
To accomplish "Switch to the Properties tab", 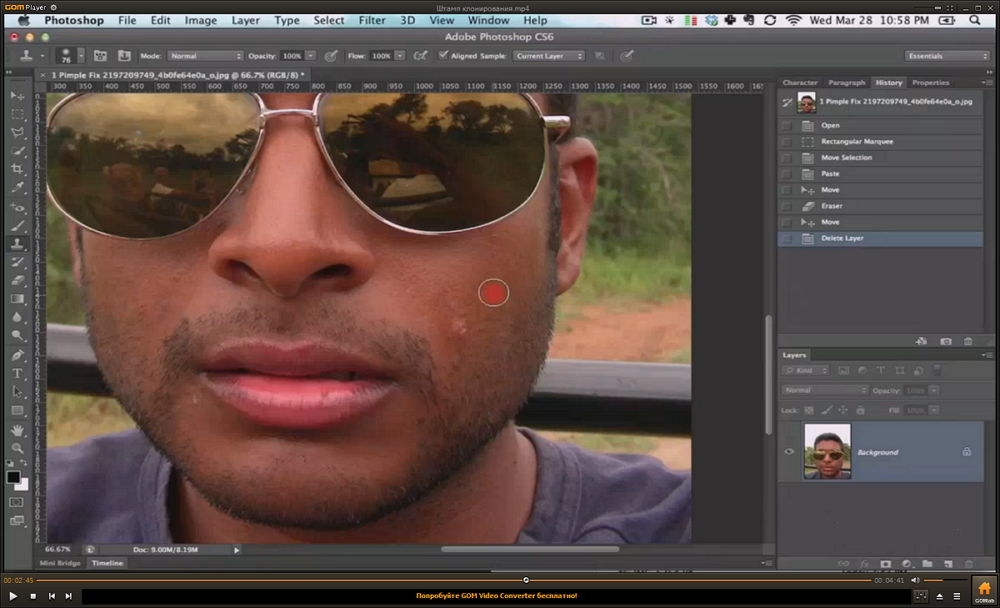I will [930, 82].
